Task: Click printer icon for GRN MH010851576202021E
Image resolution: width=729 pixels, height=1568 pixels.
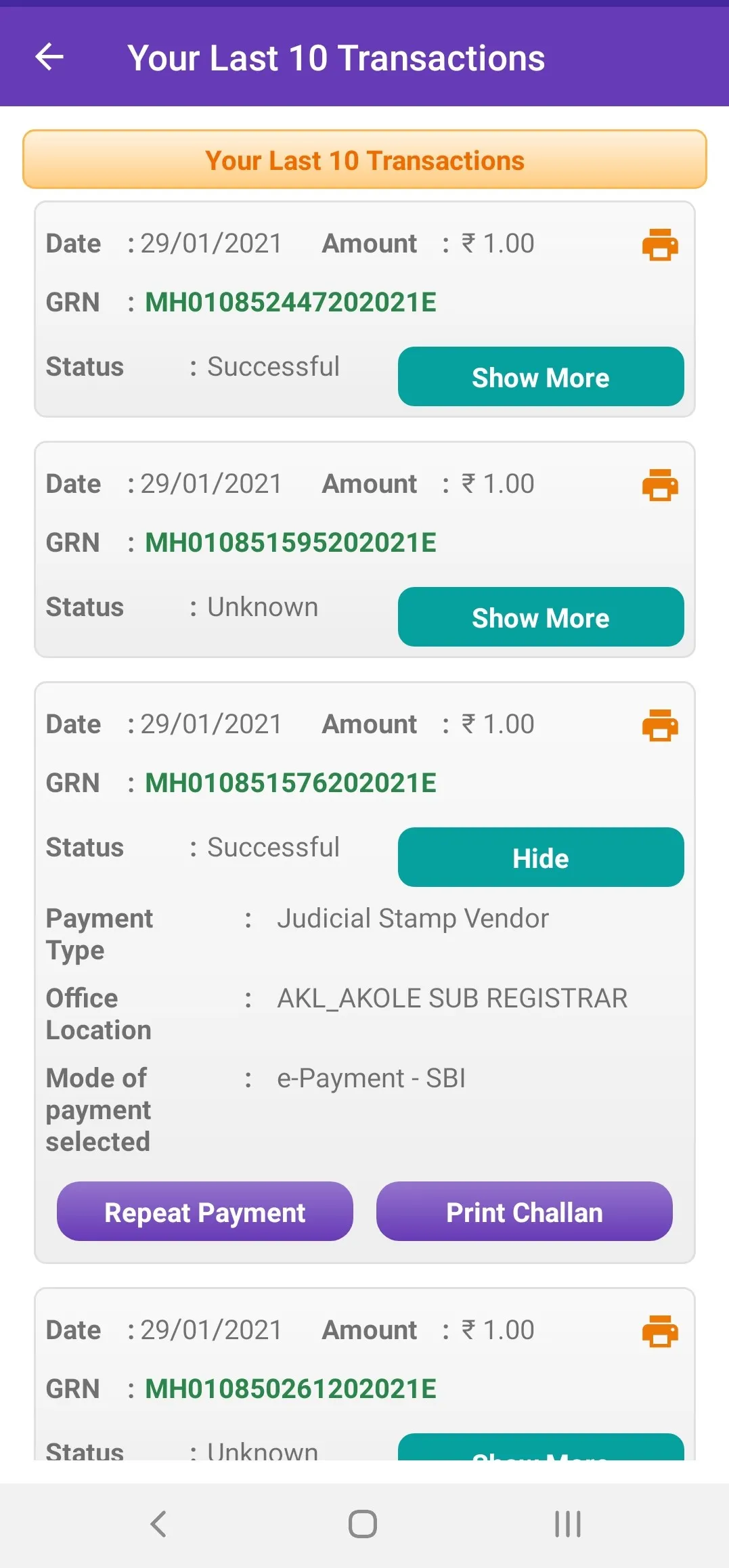Action: pos(660,725)
